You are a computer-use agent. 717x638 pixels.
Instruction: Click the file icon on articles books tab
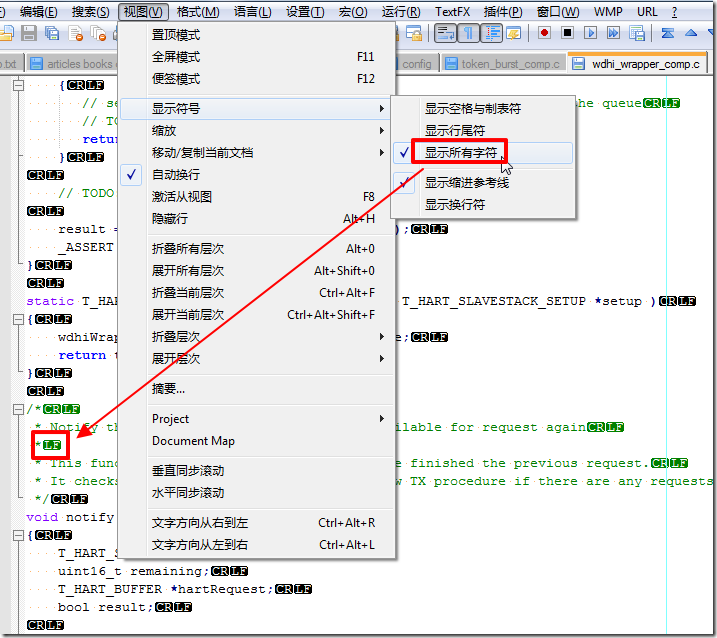(36, 64)
